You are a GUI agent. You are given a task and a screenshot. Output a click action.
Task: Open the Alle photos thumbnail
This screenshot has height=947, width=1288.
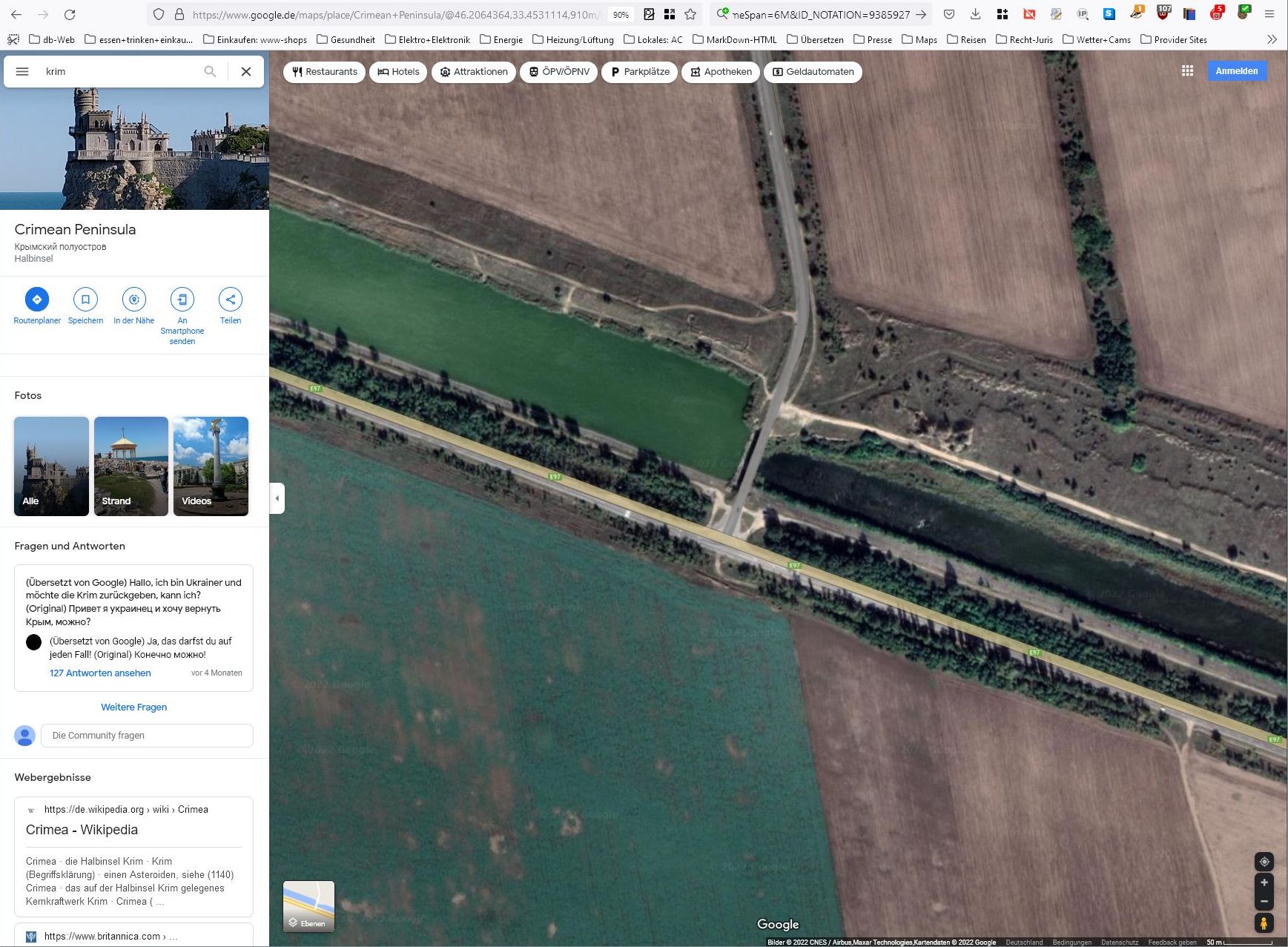[x=51, y=466]
